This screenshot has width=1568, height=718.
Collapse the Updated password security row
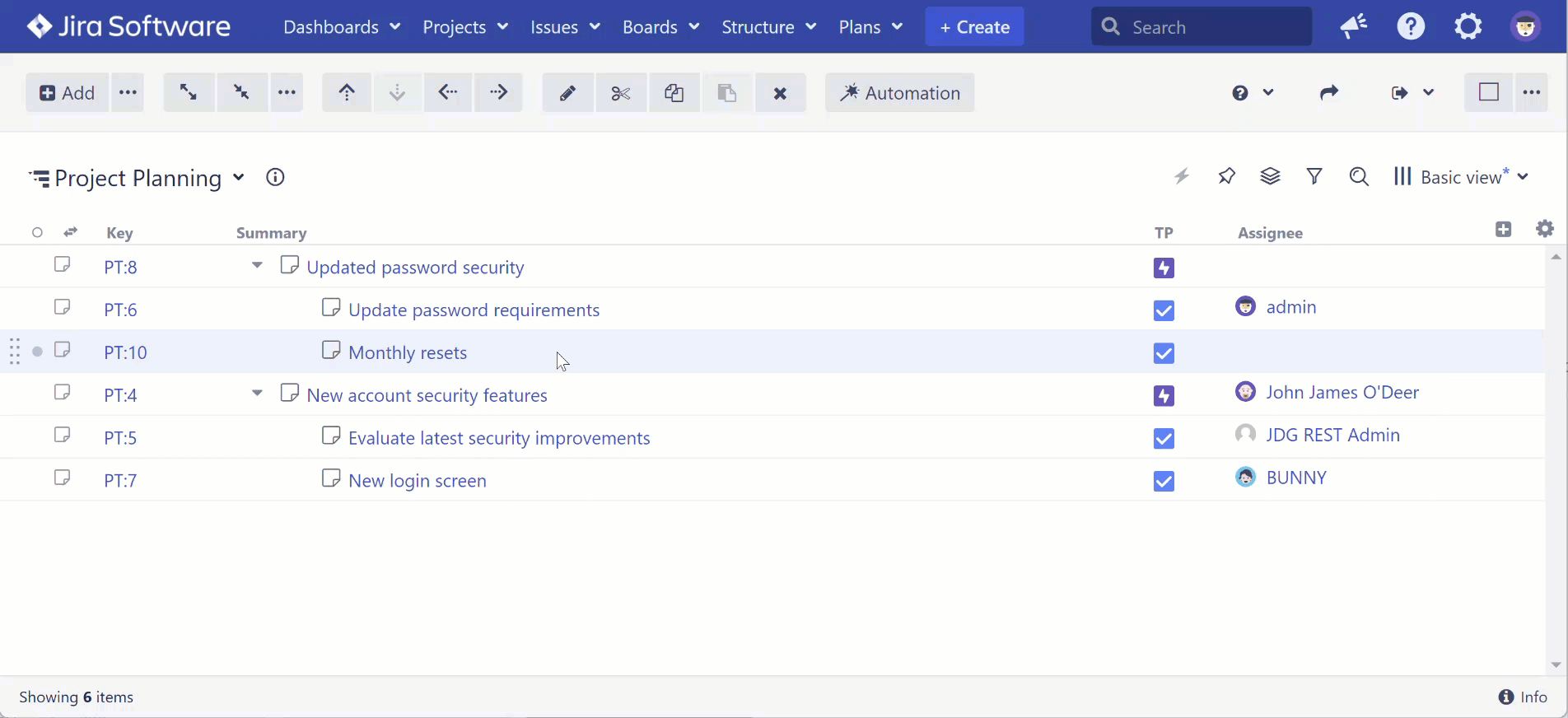pos(257,266)
